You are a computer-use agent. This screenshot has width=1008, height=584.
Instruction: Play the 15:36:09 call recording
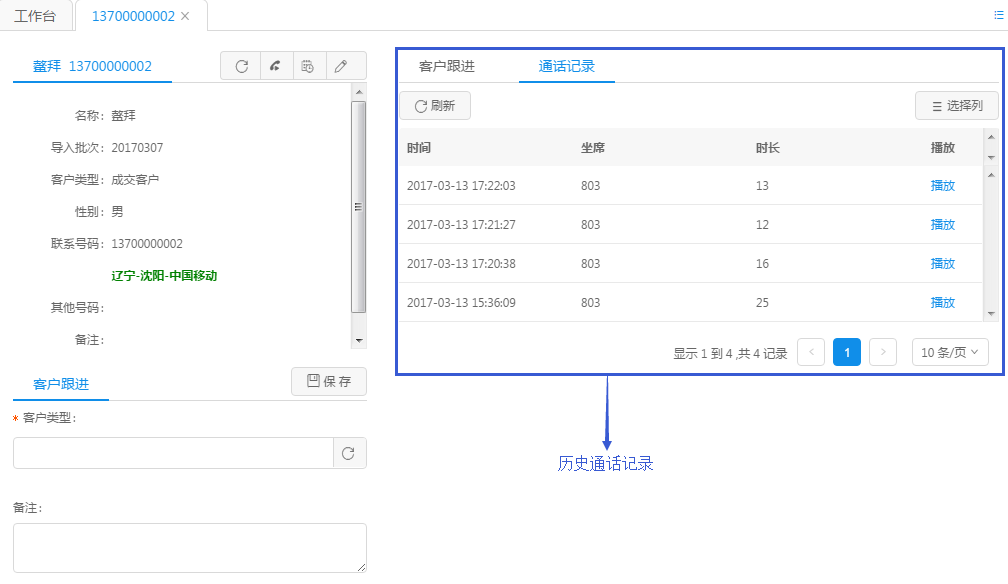click(x=942, y=303)
